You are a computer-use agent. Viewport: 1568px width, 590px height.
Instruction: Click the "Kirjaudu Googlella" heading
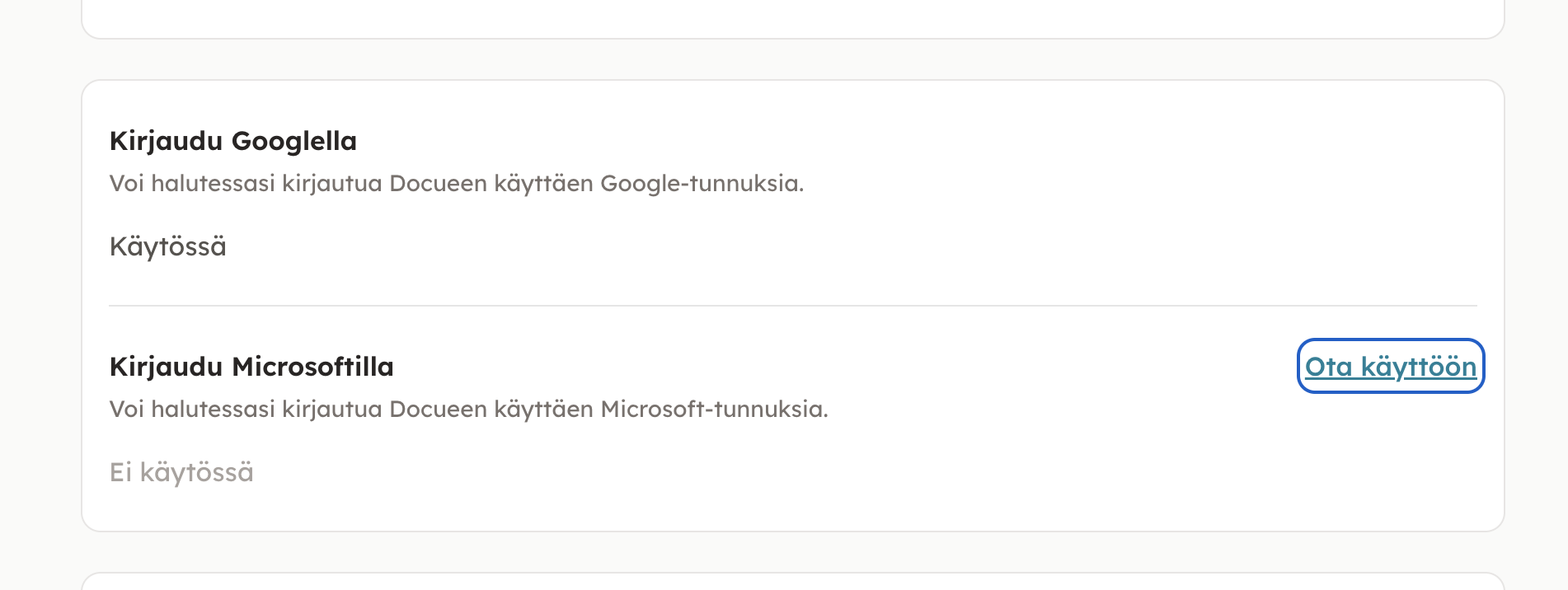(232, 141)
